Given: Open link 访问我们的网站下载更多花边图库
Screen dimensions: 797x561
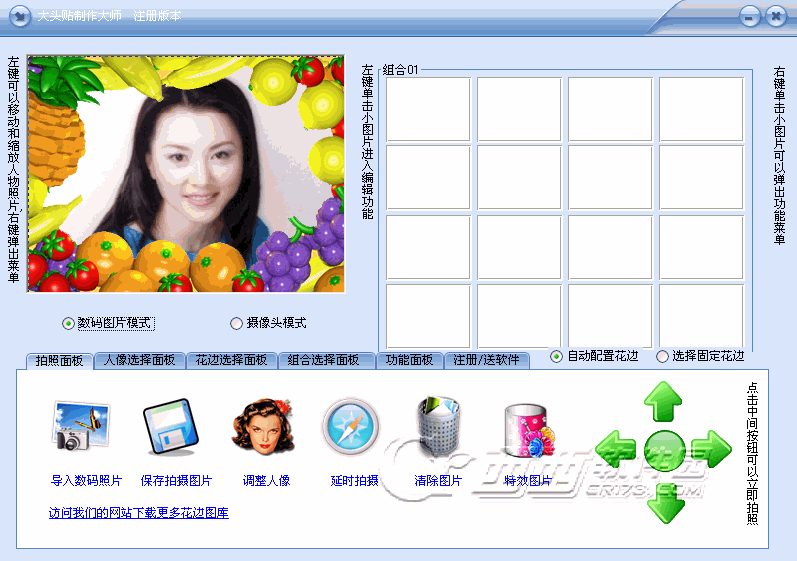Looking at the screenshot, I should [139, 513].
